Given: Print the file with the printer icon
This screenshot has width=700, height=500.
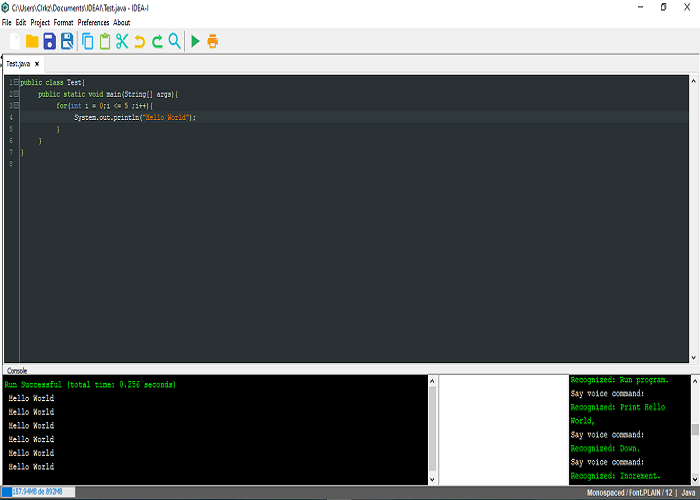Looking at the screenshot, I should click(212, 41).
